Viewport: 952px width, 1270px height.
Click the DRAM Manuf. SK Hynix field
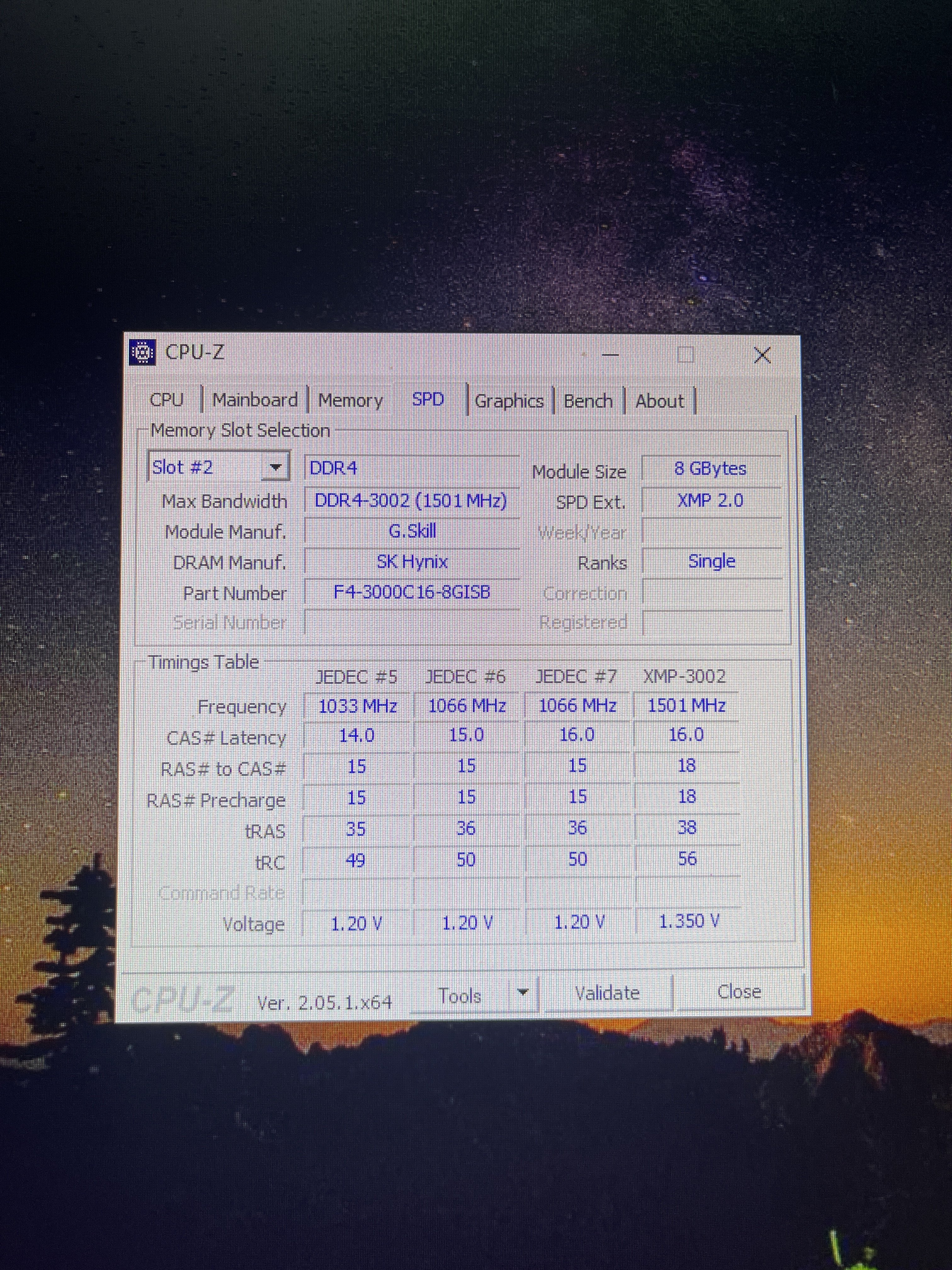tap(411, 562)
